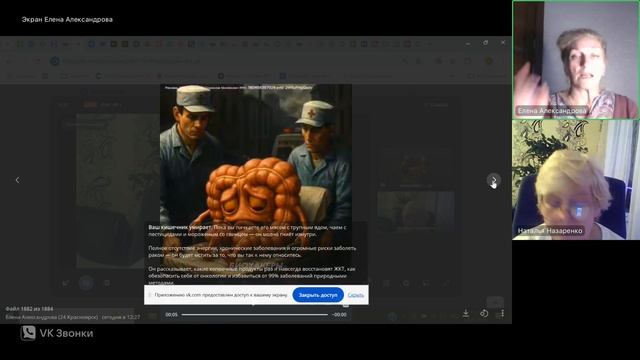Open site info icon in the address bar
Image resolution: width=640 pixels, height=360 pixels.
coord(55,61)
